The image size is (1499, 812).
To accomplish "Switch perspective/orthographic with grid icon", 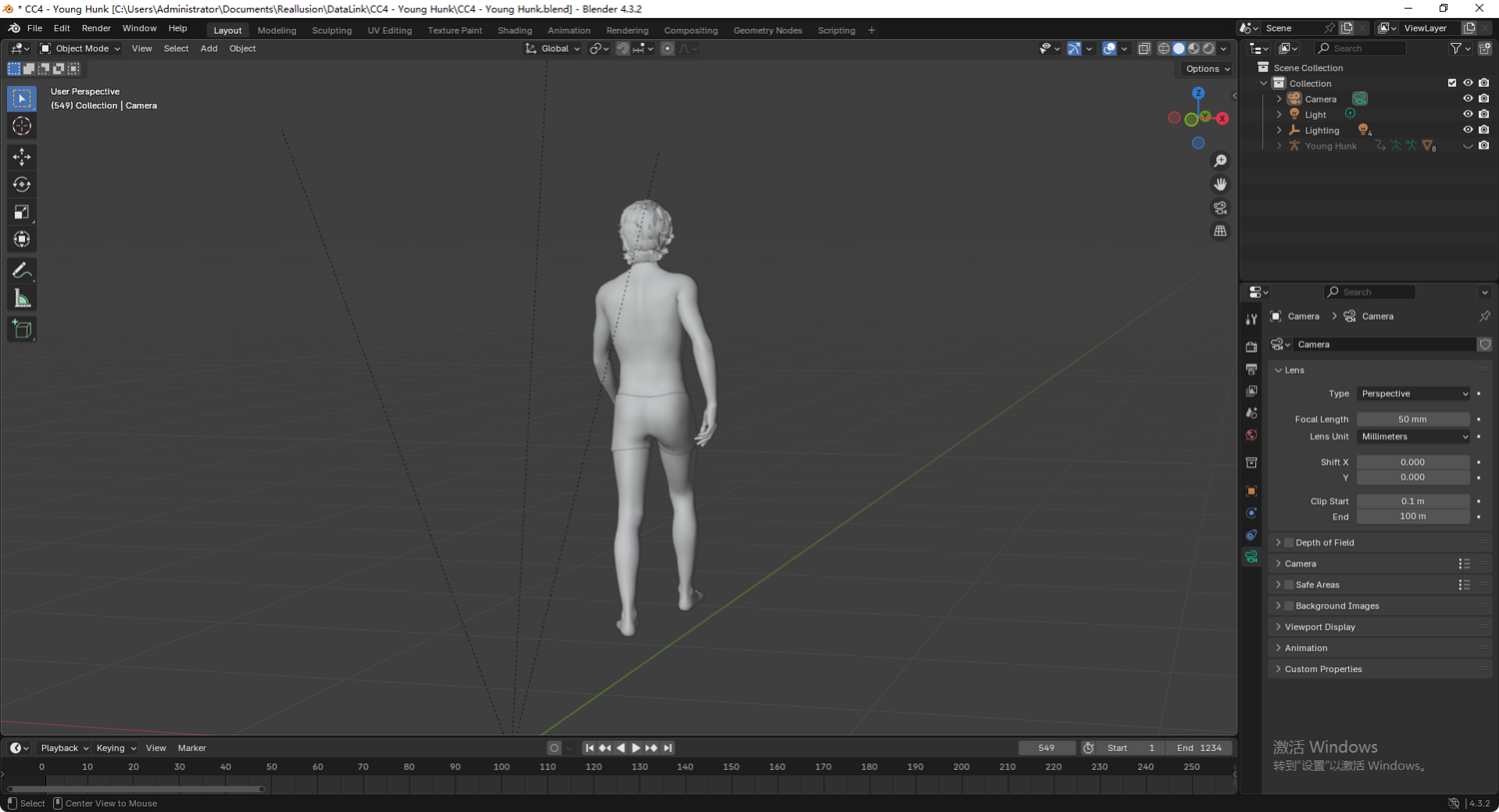I will (1220, 231).
